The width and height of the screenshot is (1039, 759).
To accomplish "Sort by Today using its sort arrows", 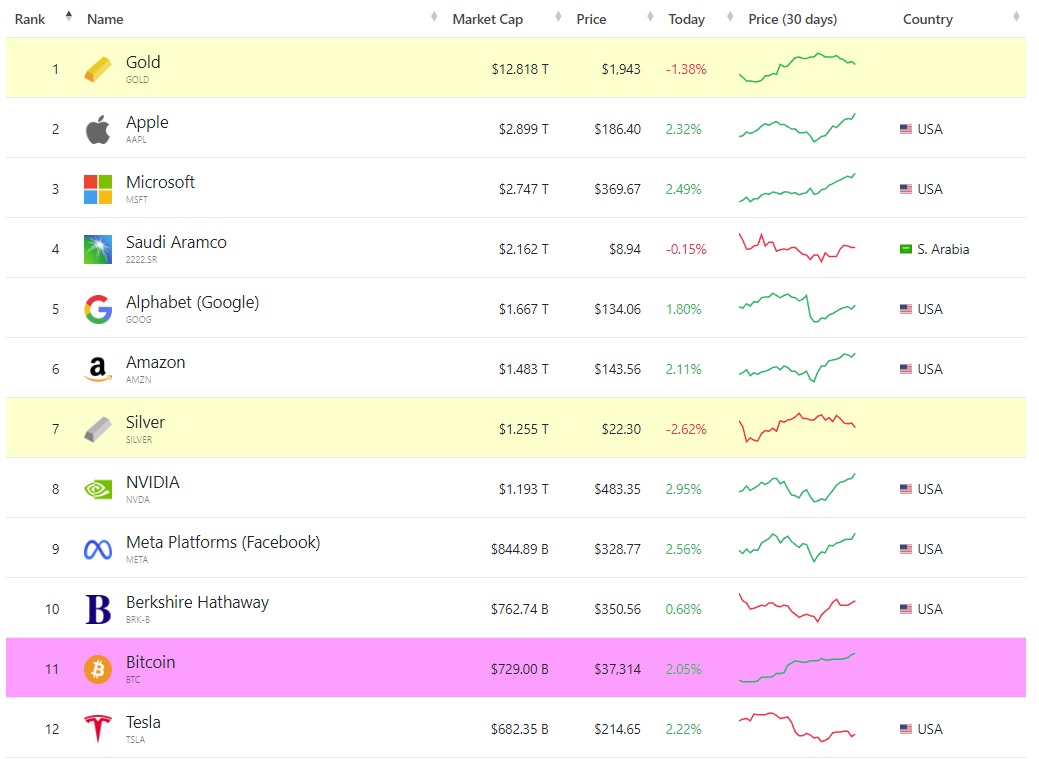I will (730, 17).
